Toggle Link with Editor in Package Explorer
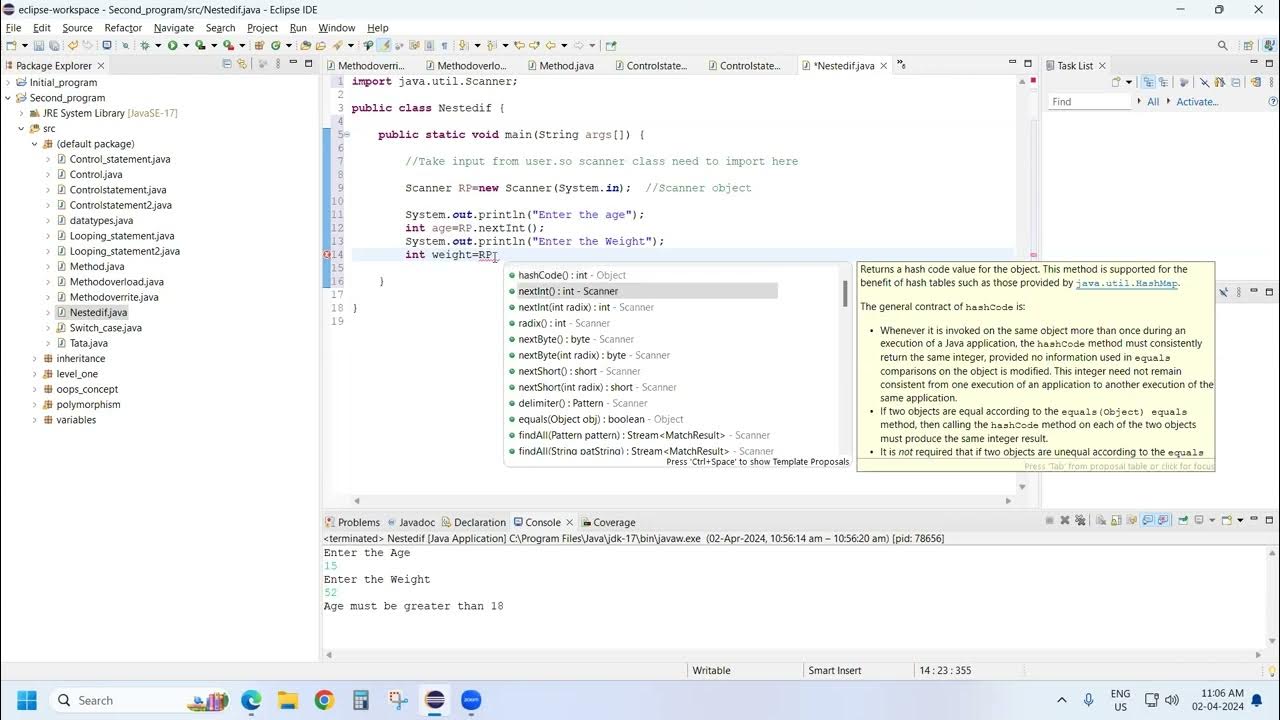 pos(241,64)
